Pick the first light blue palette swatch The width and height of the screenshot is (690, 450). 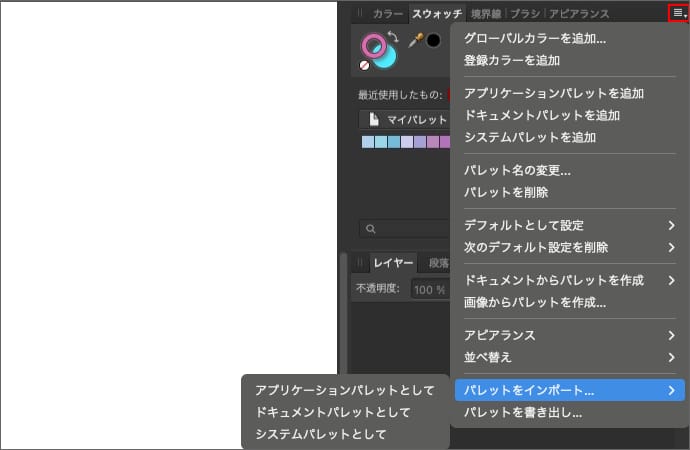[368, 142]
